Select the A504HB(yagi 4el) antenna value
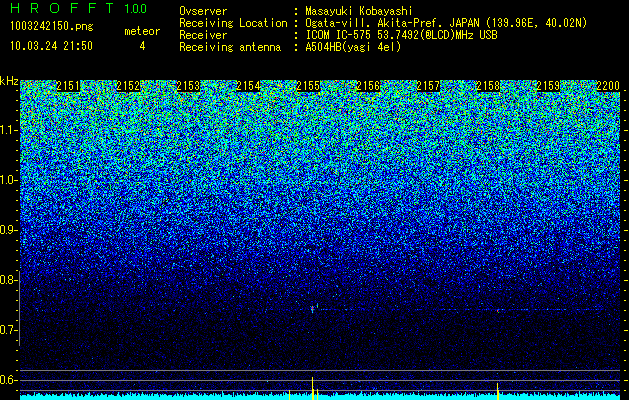629x400 pixels. click(x=353, y=47)
